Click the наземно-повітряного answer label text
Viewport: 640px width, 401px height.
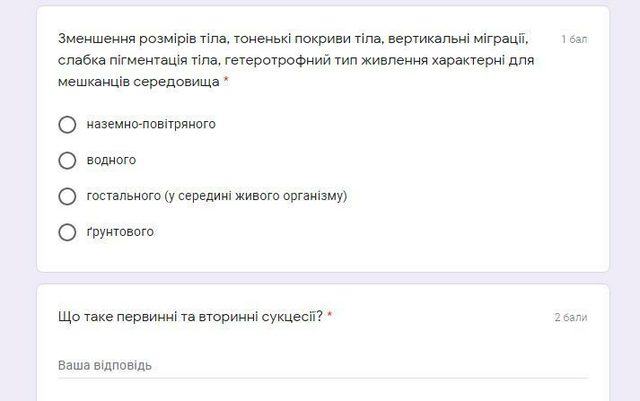151,124
